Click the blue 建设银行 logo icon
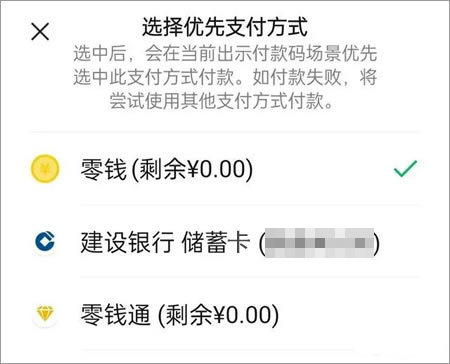450x364 pixels. coord(45,241)
